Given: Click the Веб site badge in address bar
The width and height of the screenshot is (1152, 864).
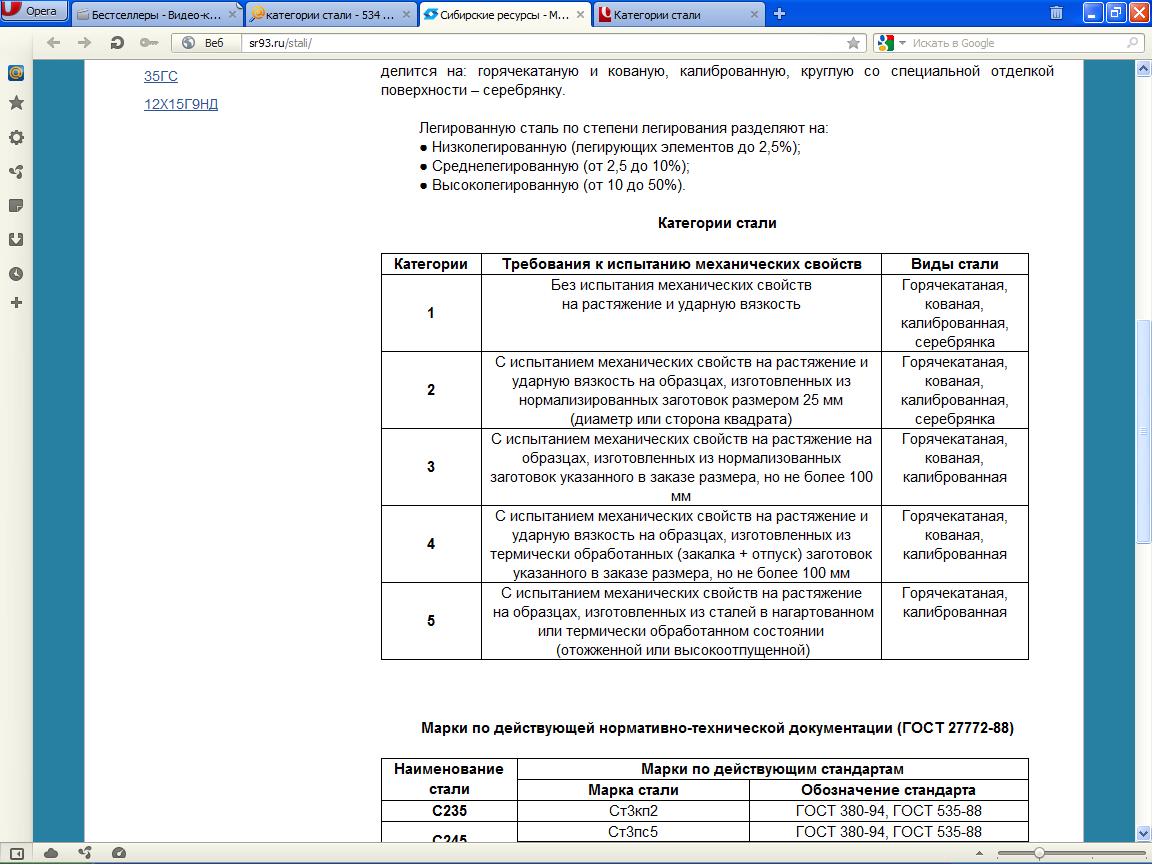Looking at the screenshot, I should pos(204,43).
